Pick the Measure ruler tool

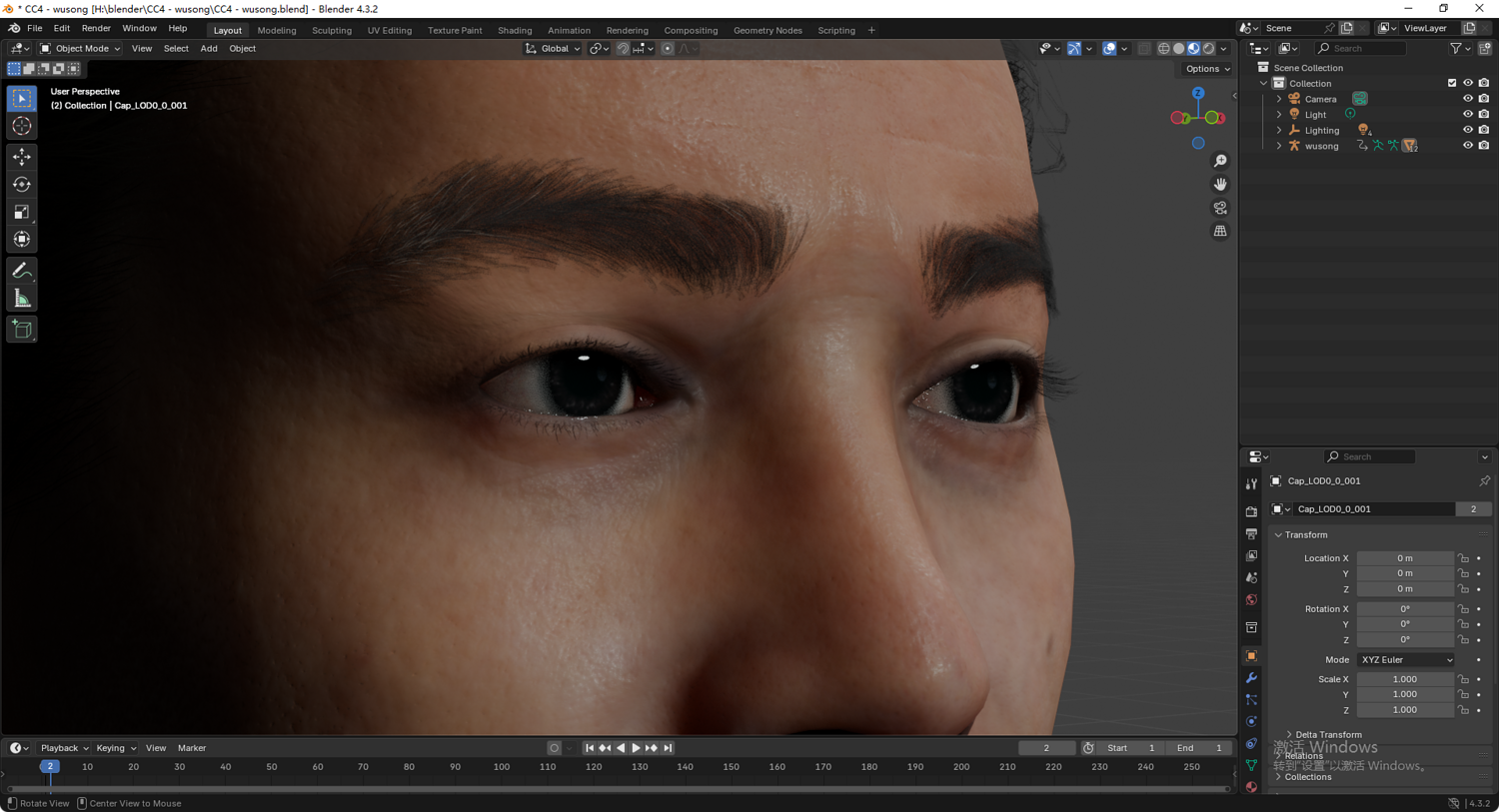point(22,299)
